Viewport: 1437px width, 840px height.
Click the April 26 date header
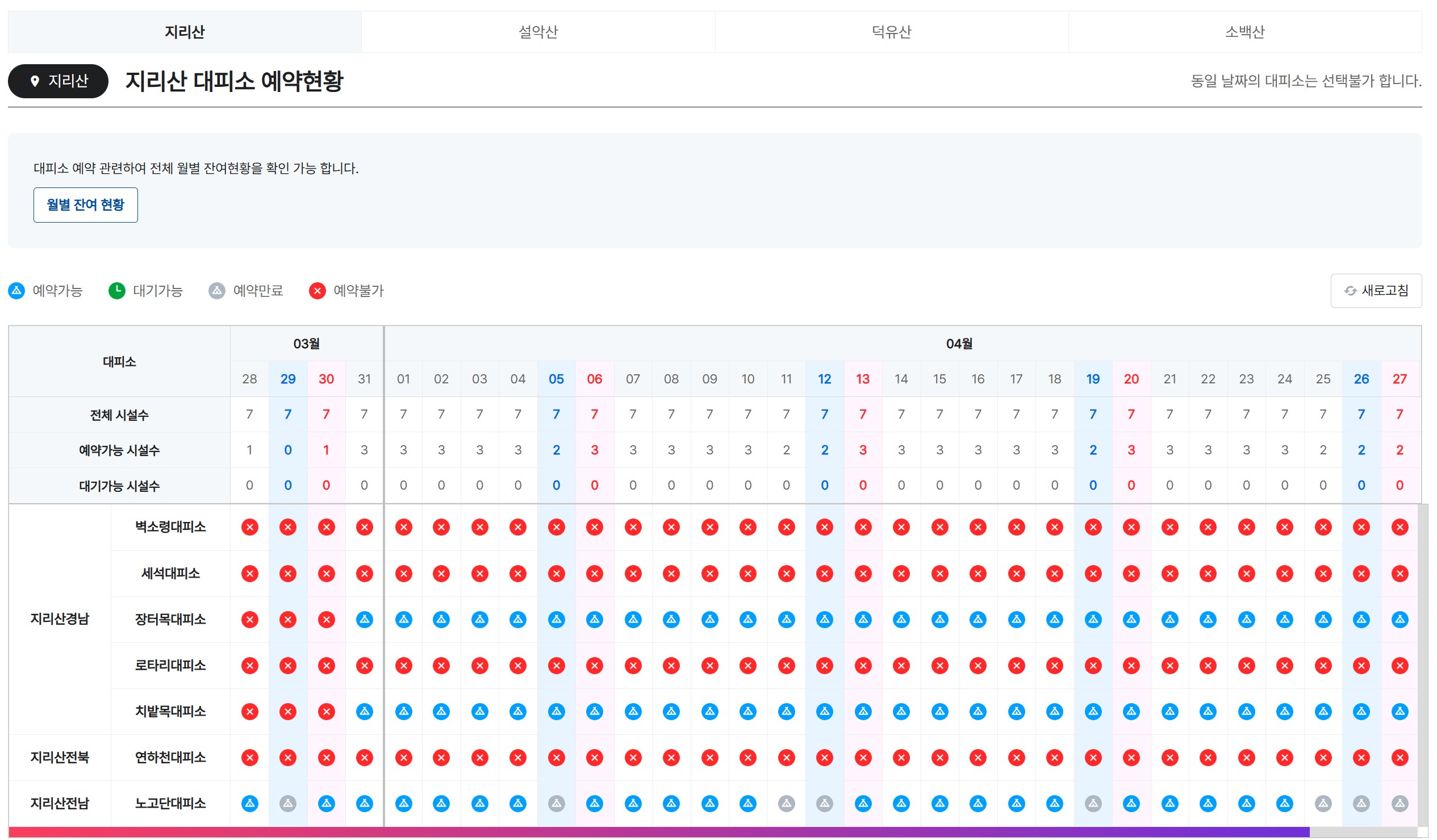1361,379
